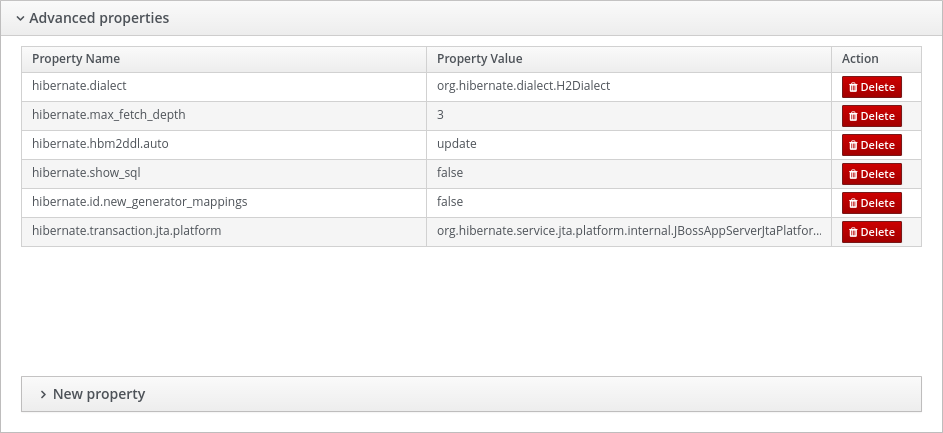
Task: Select the hibernate.id.new_generator_mappings name cell
Action: 224,202
